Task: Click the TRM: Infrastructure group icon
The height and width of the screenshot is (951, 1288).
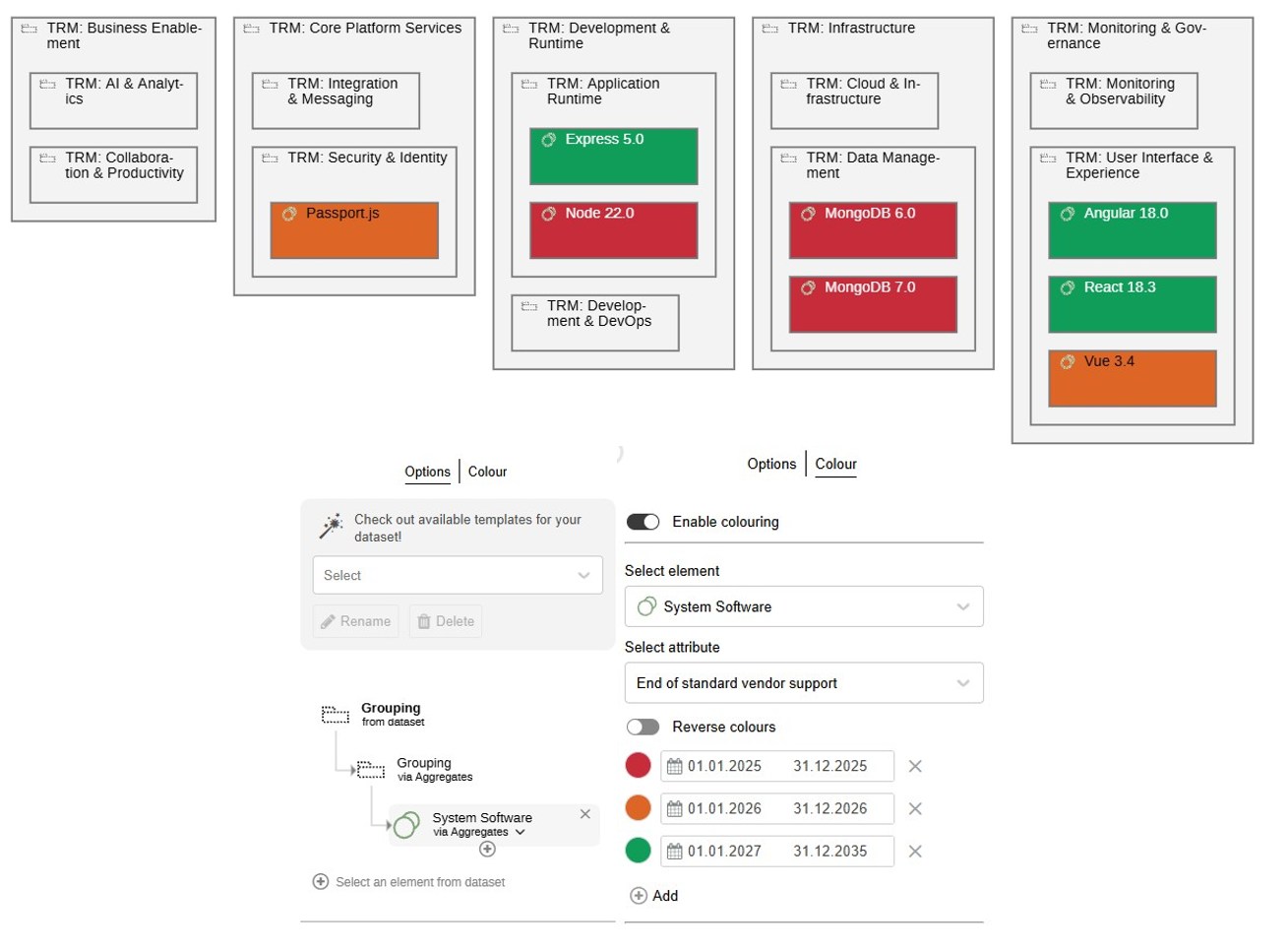Action: pos(769,29)
